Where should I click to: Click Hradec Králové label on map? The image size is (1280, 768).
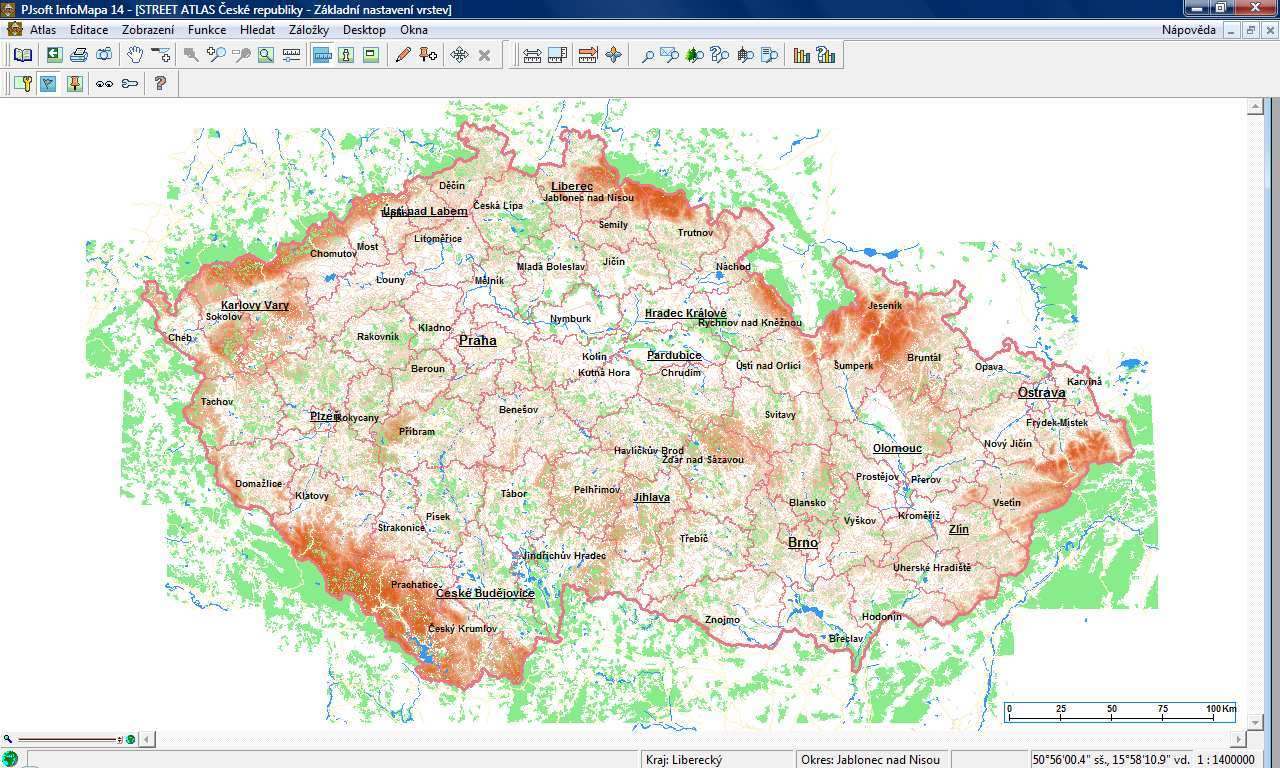[686, 313]
